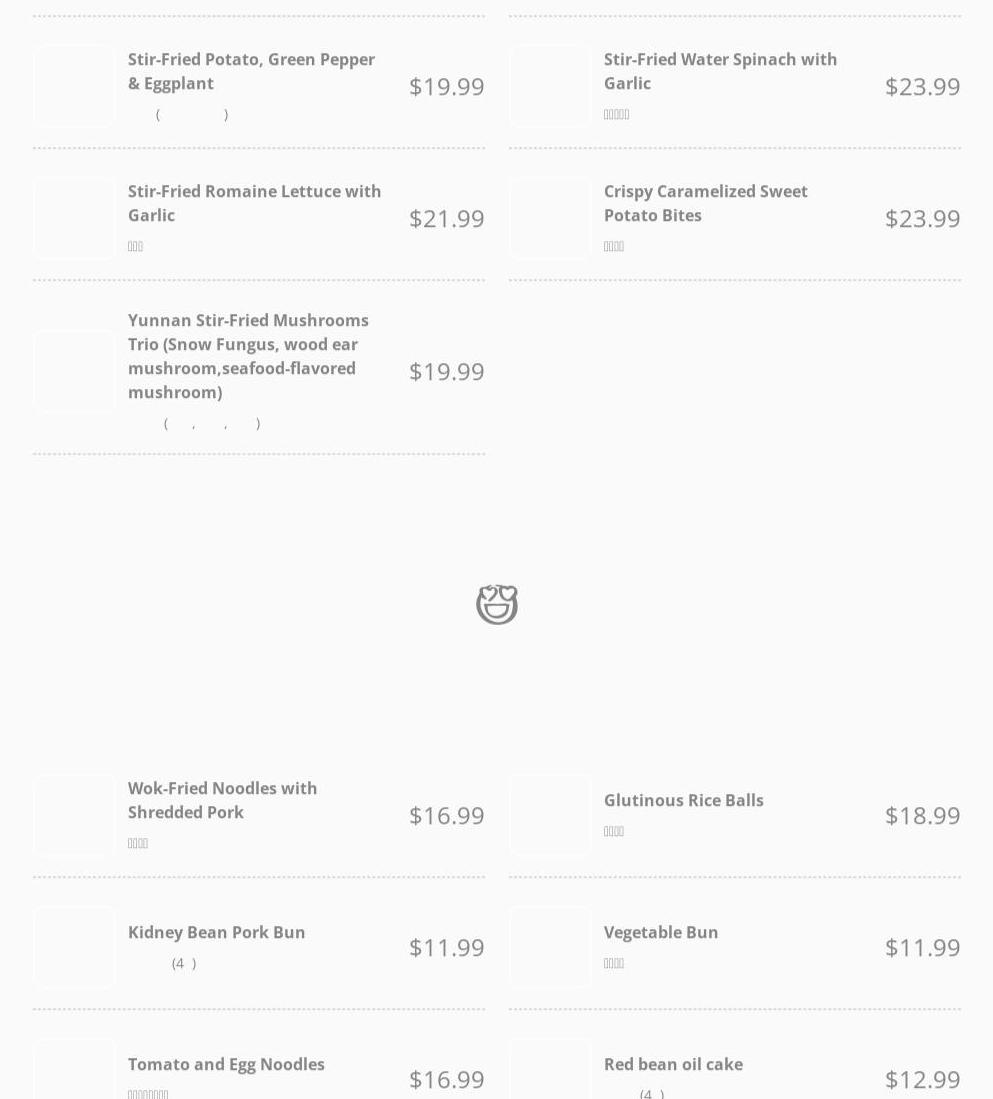Image resolution: width=993 pixels, height=1099 pixels.
Task: Click the $12.99 price of Red bean cake
Action: point(922,1079)
